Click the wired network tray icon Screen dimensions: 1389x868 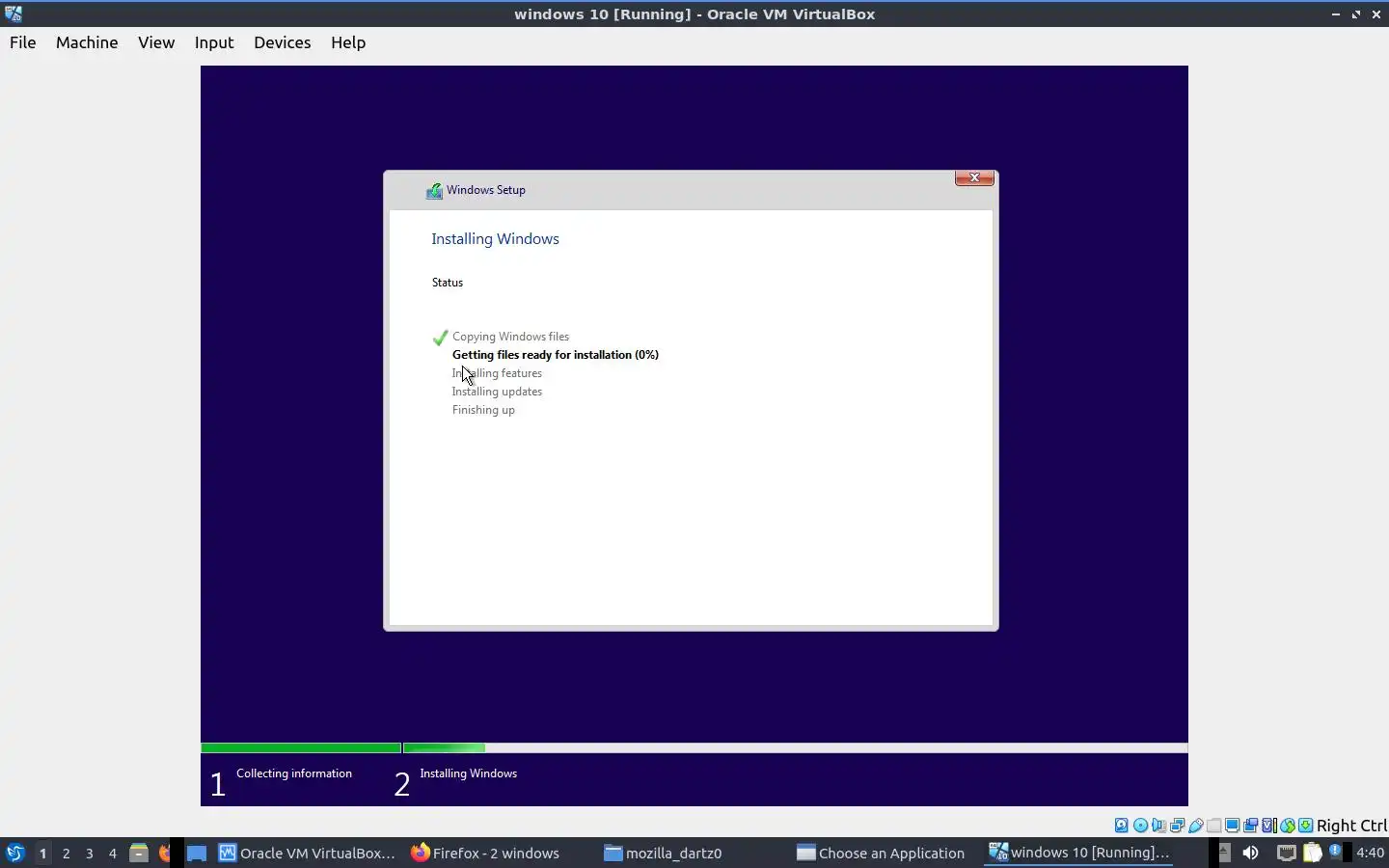tap(1287, 853)
